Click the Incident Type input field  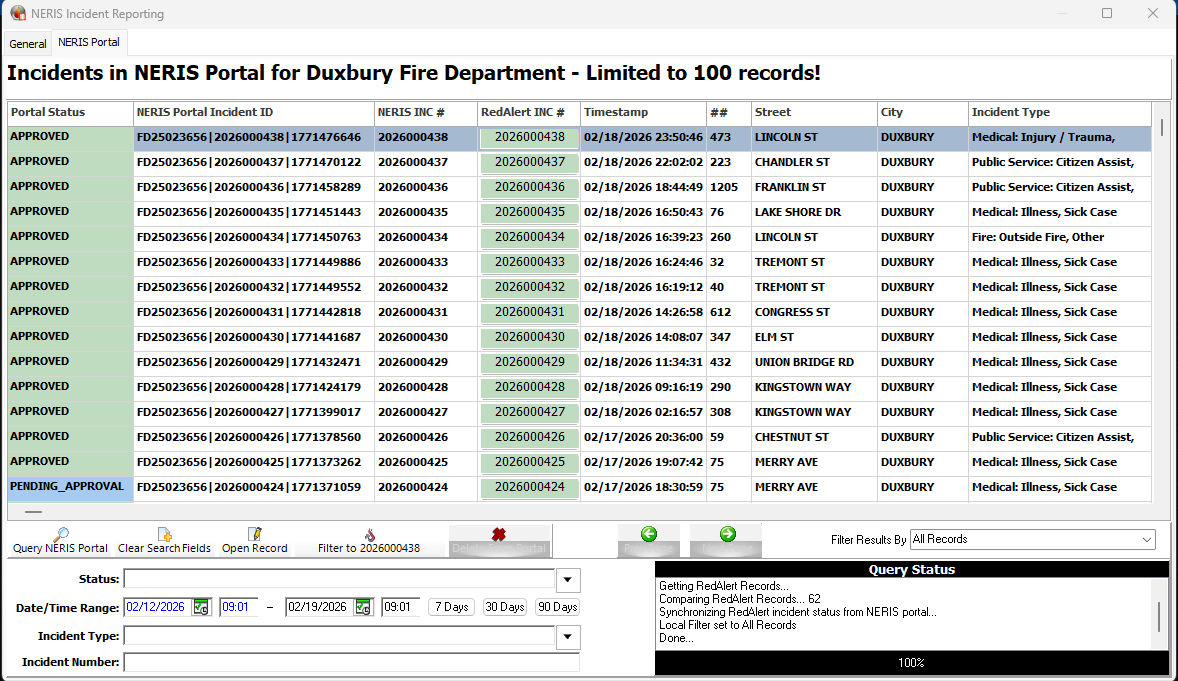(x=340, y=636)
